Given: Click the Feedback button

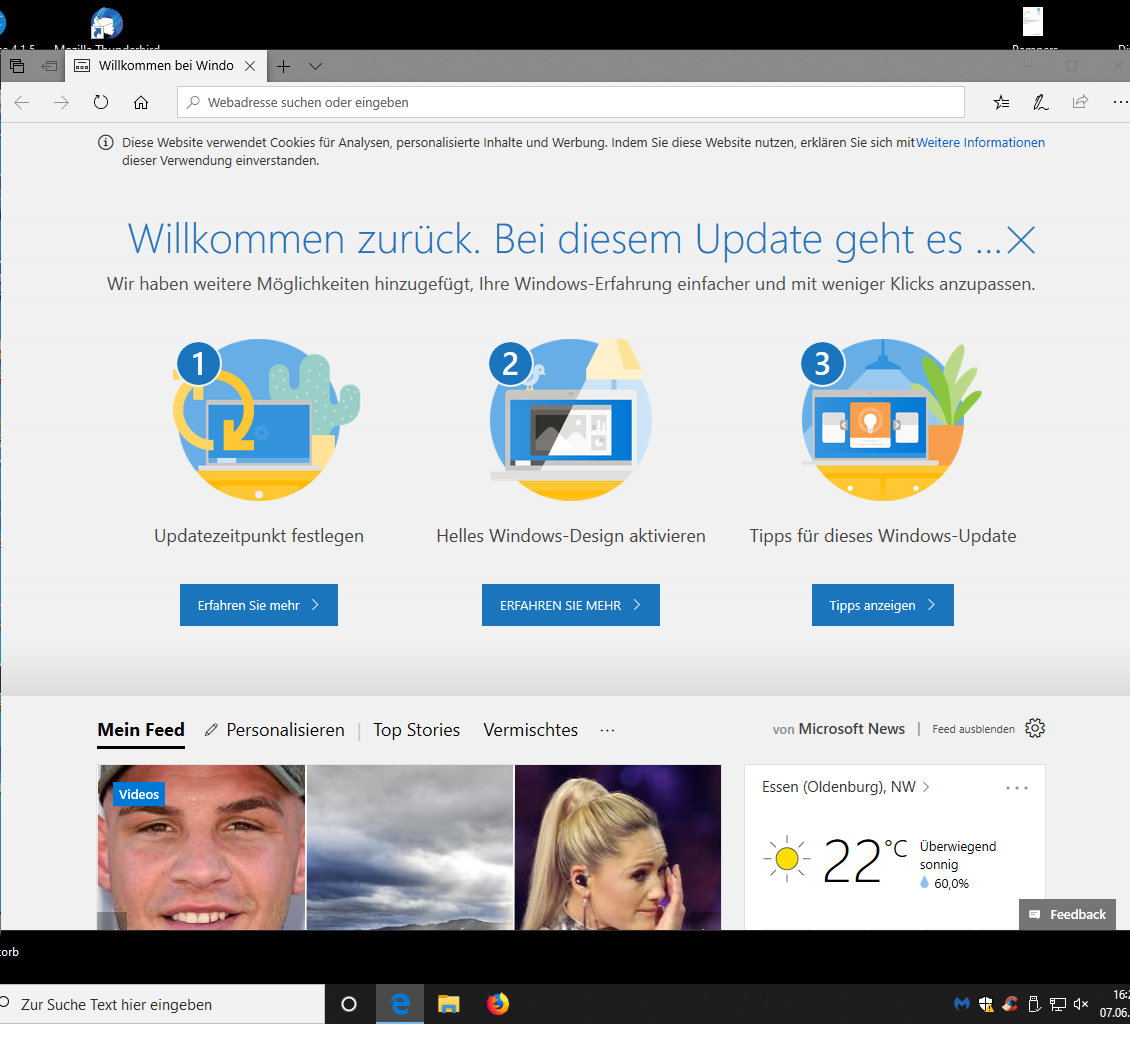Looking at the screenshot, I should click(x=1067, y=914).
